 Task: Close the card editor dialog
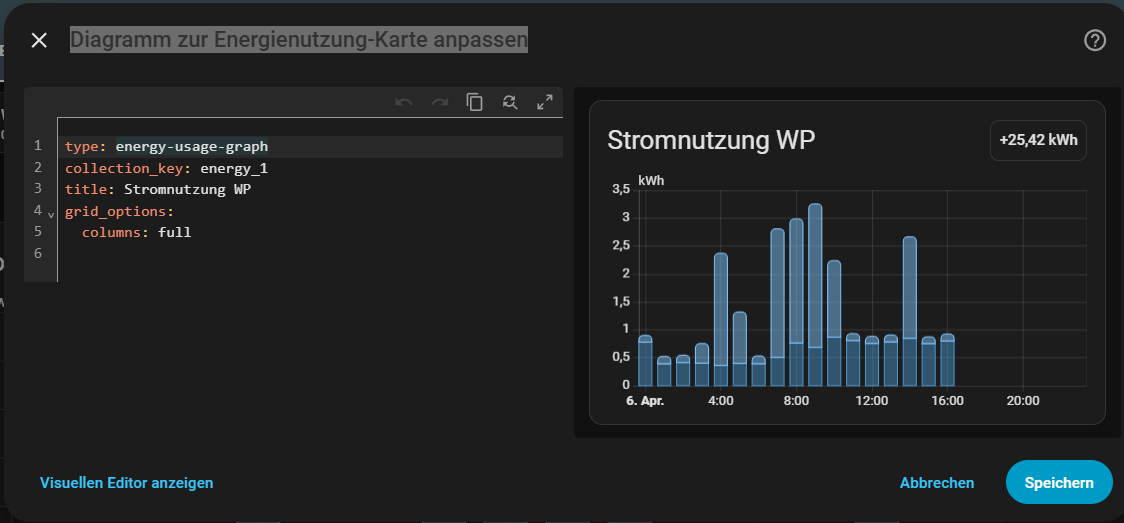coord(39,40)
